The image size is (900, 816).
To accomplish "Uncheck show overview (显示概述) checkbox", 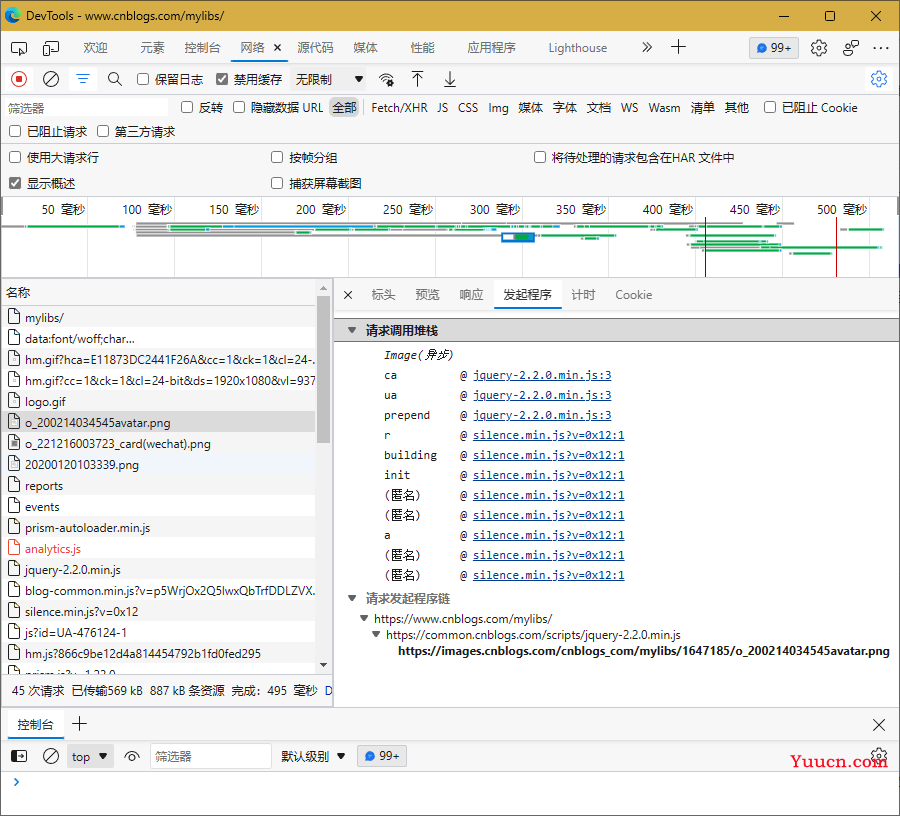I will 15,183.
